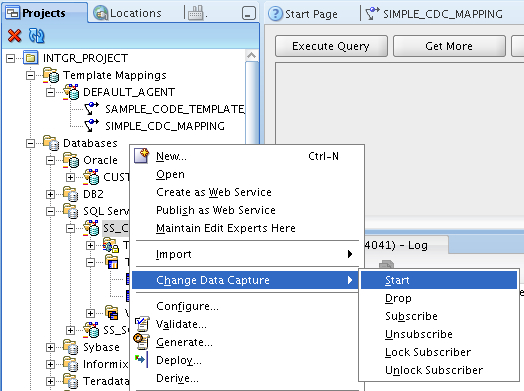Click the Generate gear icon in menu
The image size is (524, 391).
tap(142, 342)
